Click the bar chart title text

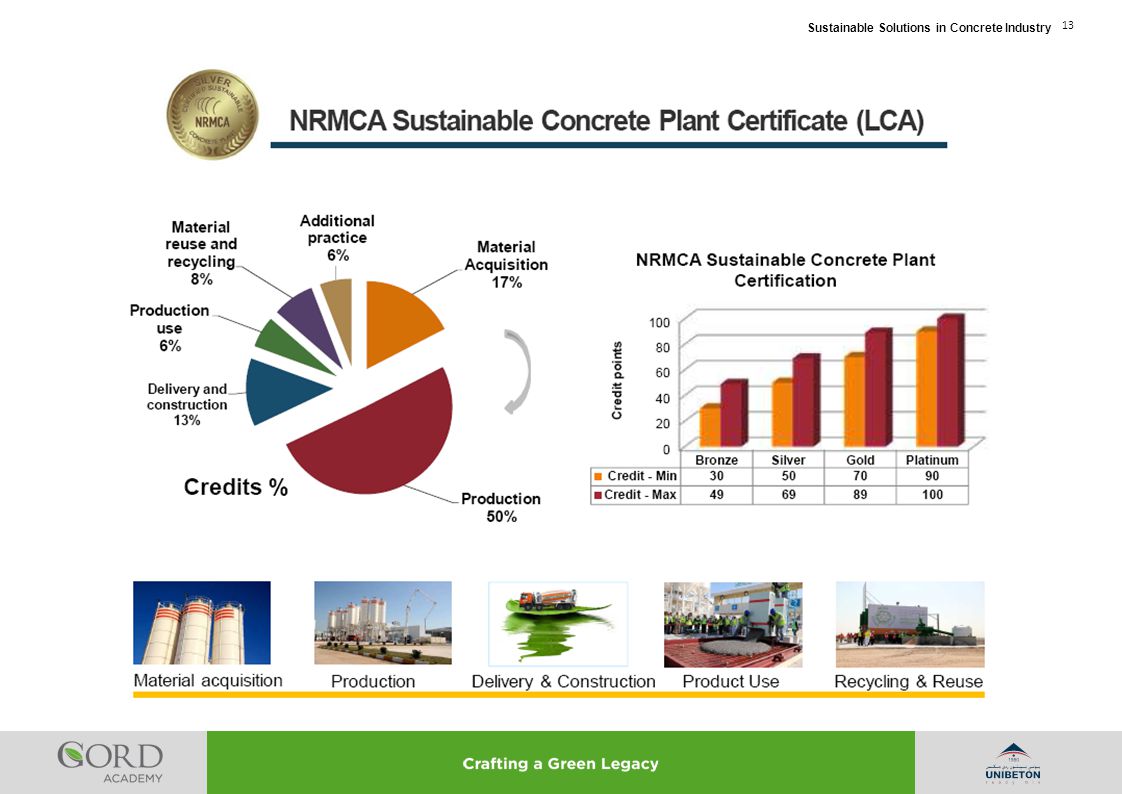click(785, 270)
